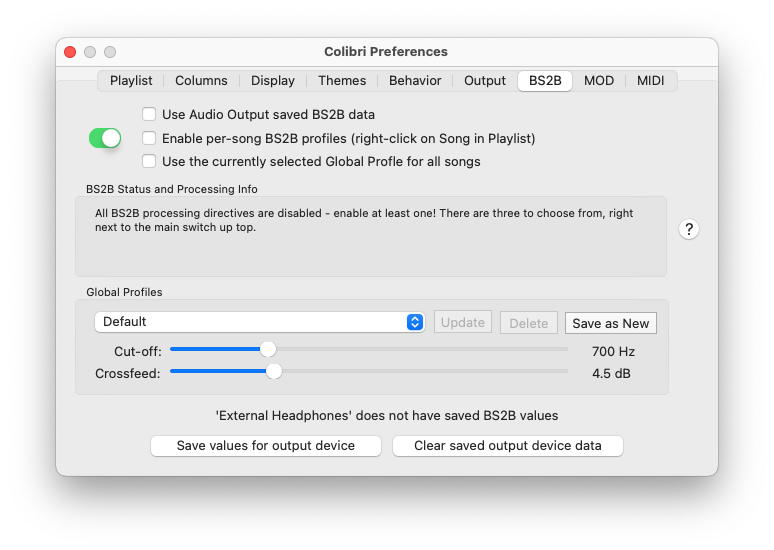Enable Use Audio Output saved BS2B data
Screen dimensions: 774x550
coord(149,115)
